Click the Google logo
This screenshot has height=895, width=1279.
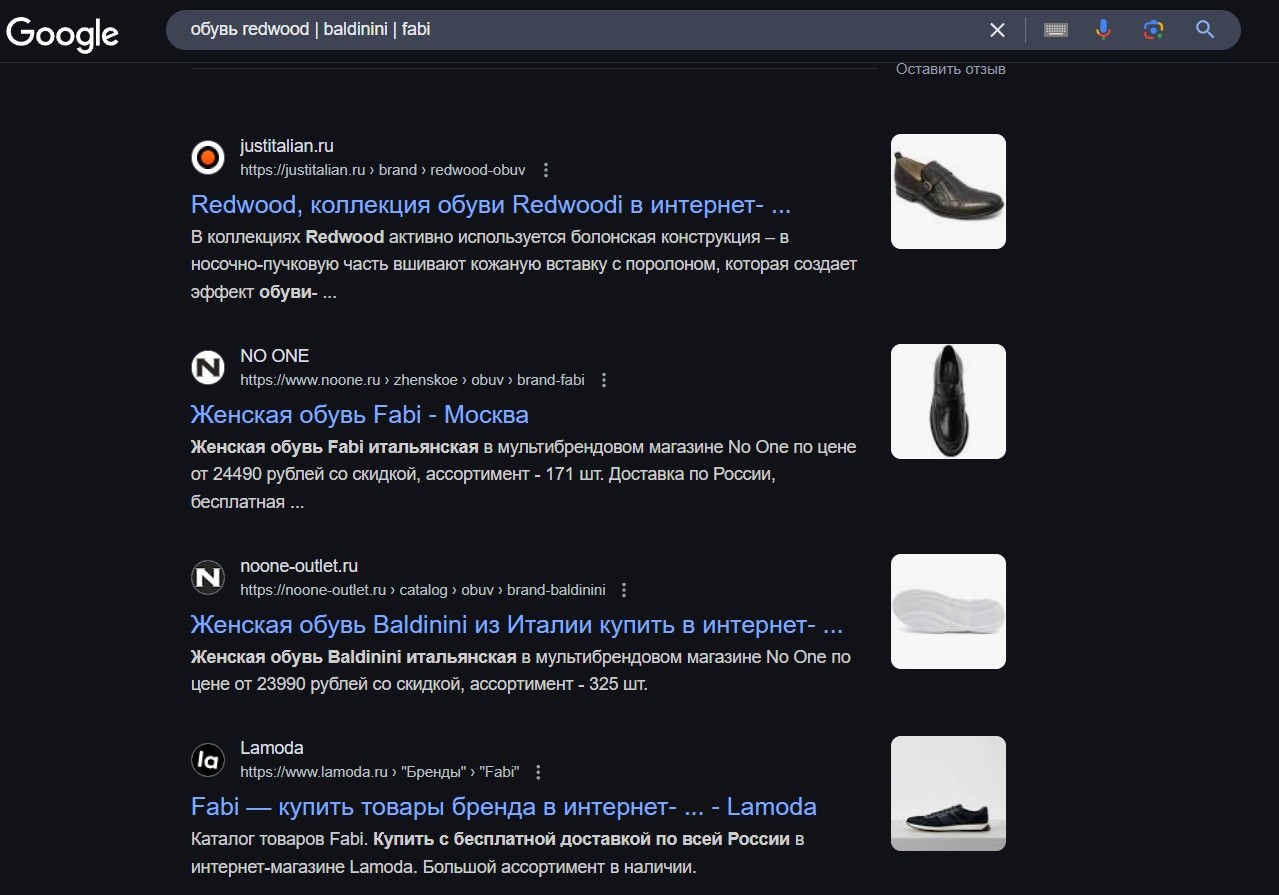pos(62,33)
